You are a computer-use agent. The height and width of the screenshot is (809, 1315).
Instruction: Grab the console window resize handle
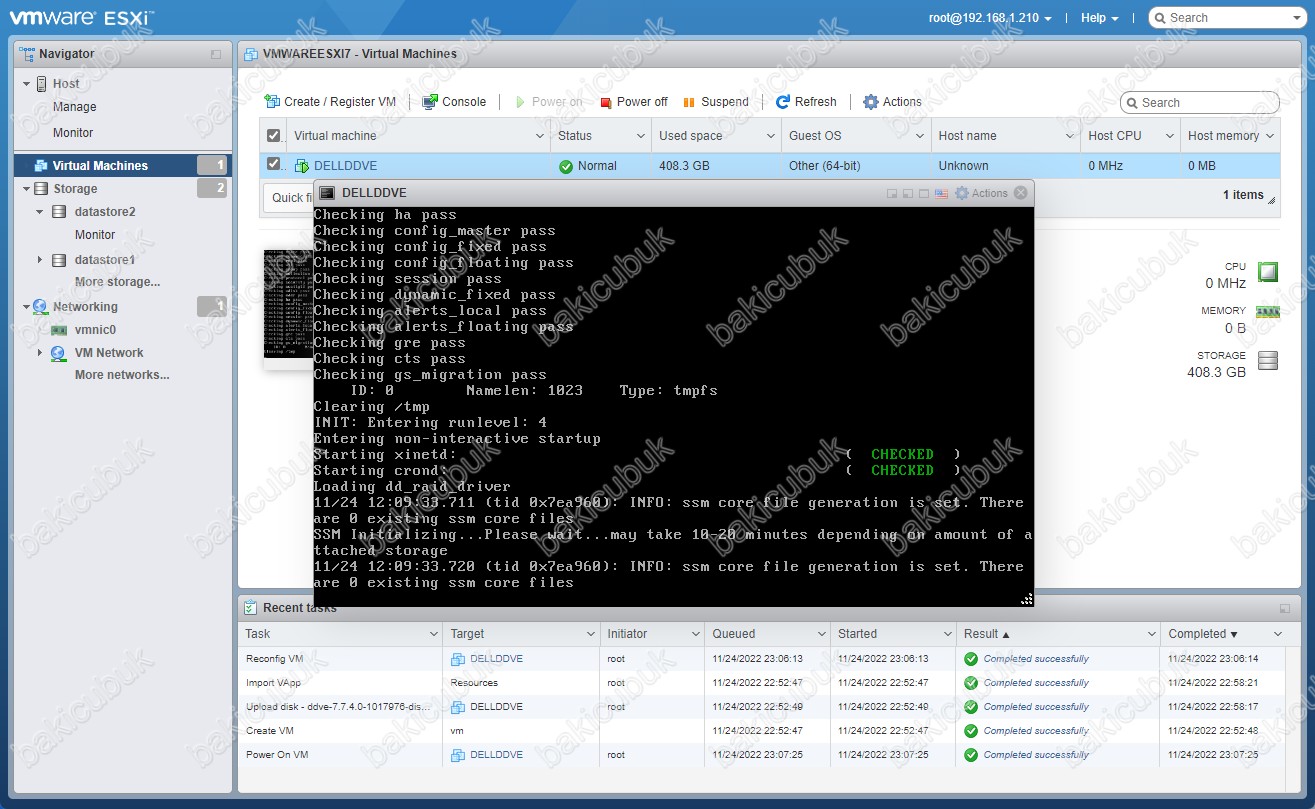point(1026,599)
